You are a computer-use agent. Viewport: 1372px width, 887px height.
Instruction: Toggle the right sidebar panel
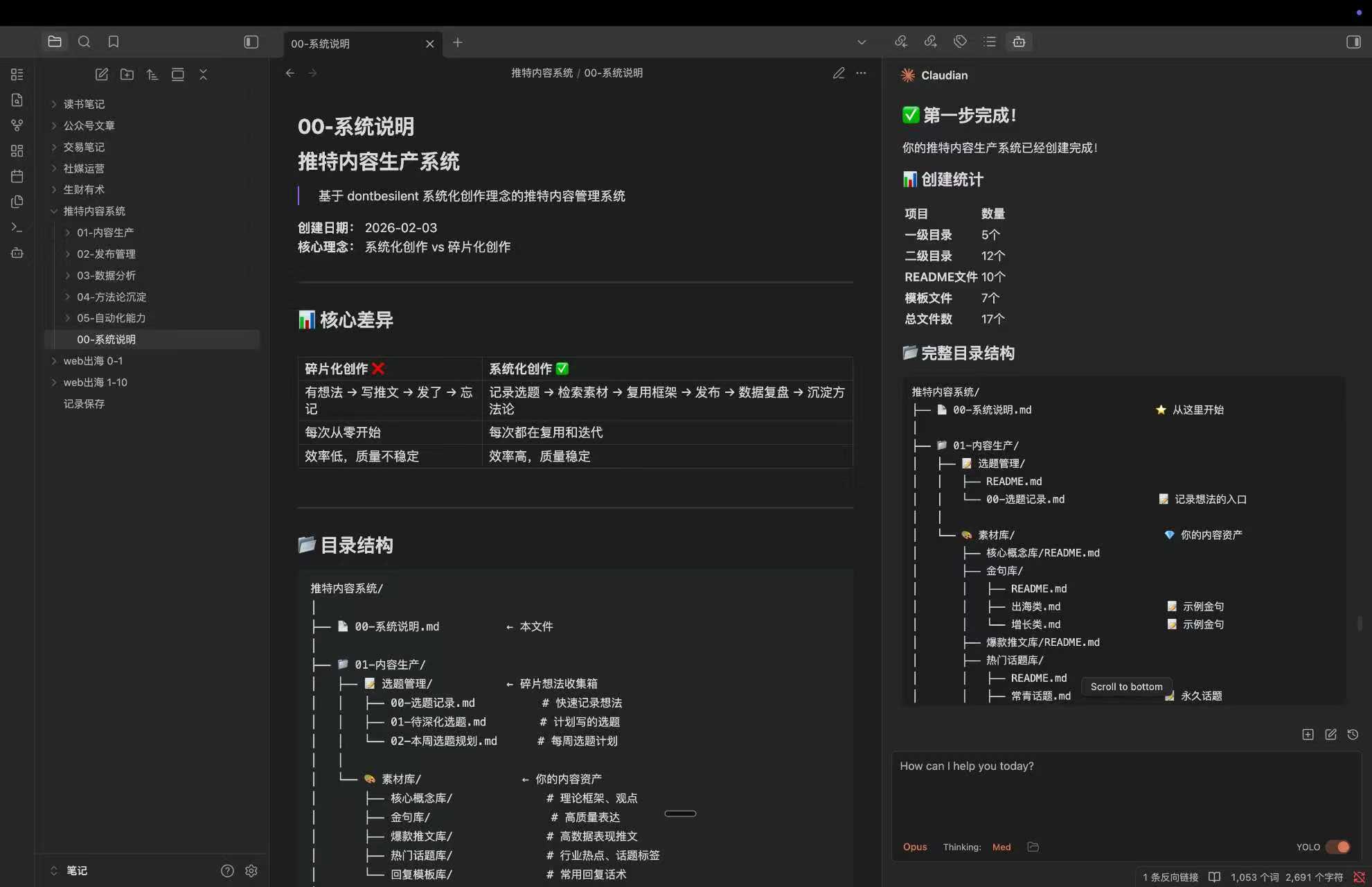click(1353, 42)
